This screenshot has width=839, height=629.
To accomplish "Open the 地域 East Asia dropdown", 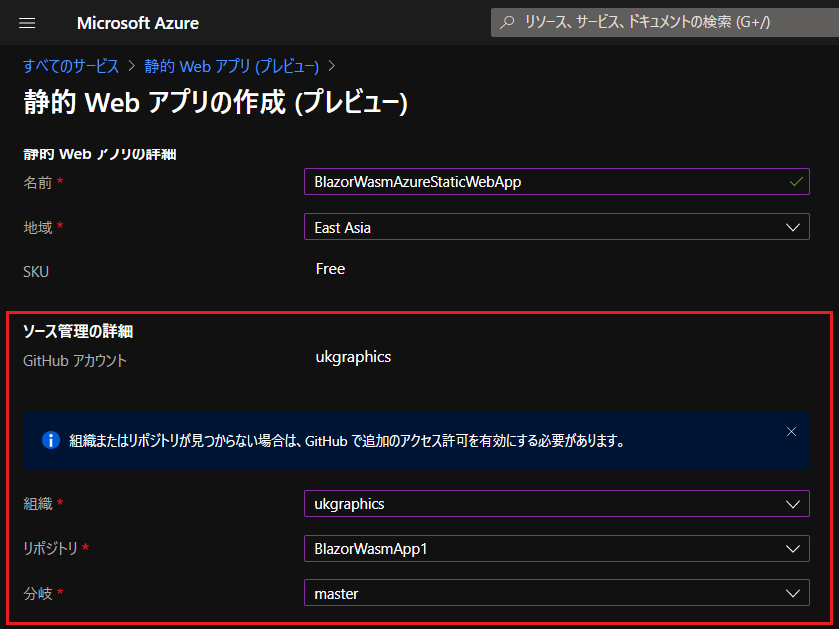I will pos(556,227).
